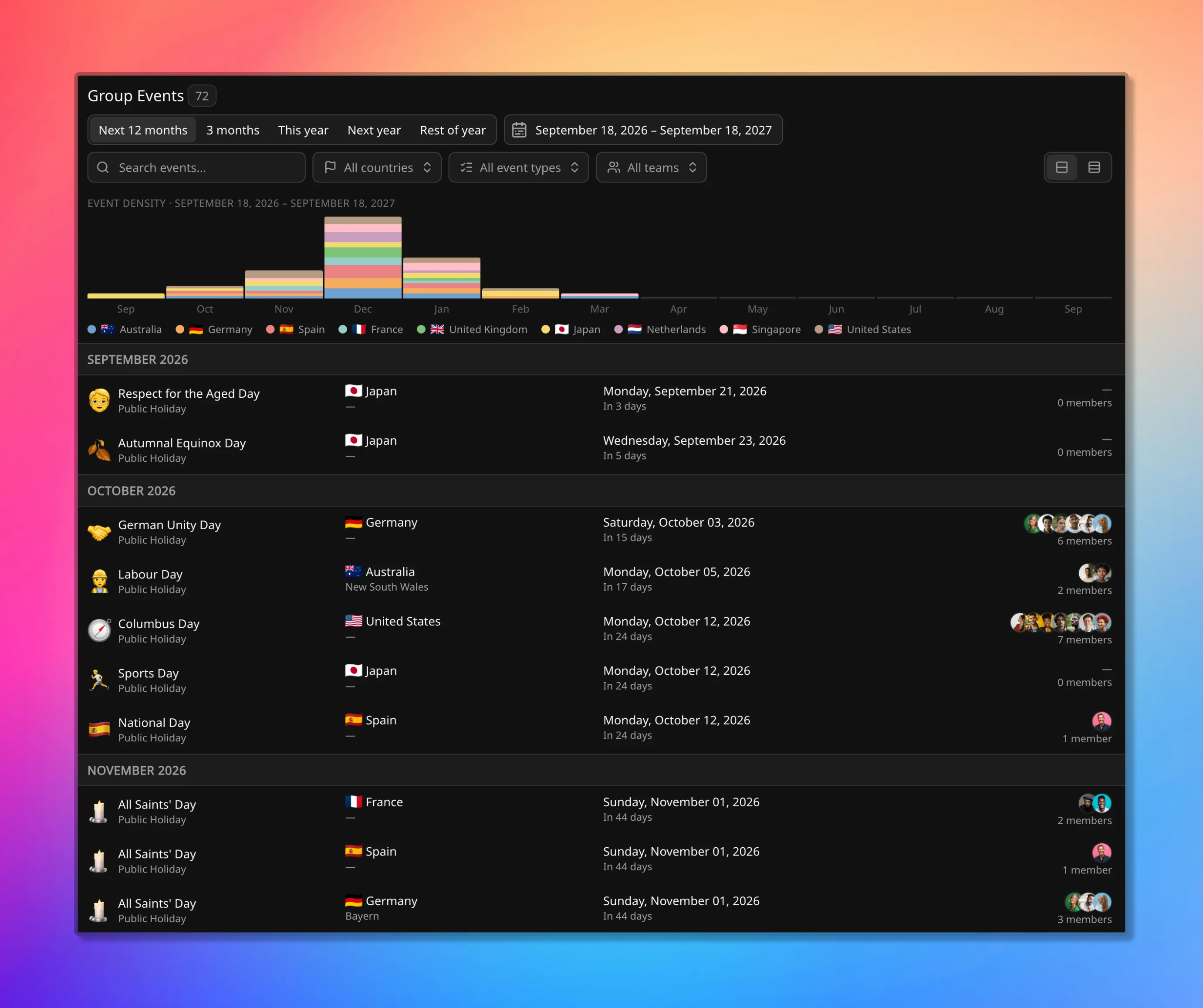Toggle France in the chart legend

tap(371, 329)
